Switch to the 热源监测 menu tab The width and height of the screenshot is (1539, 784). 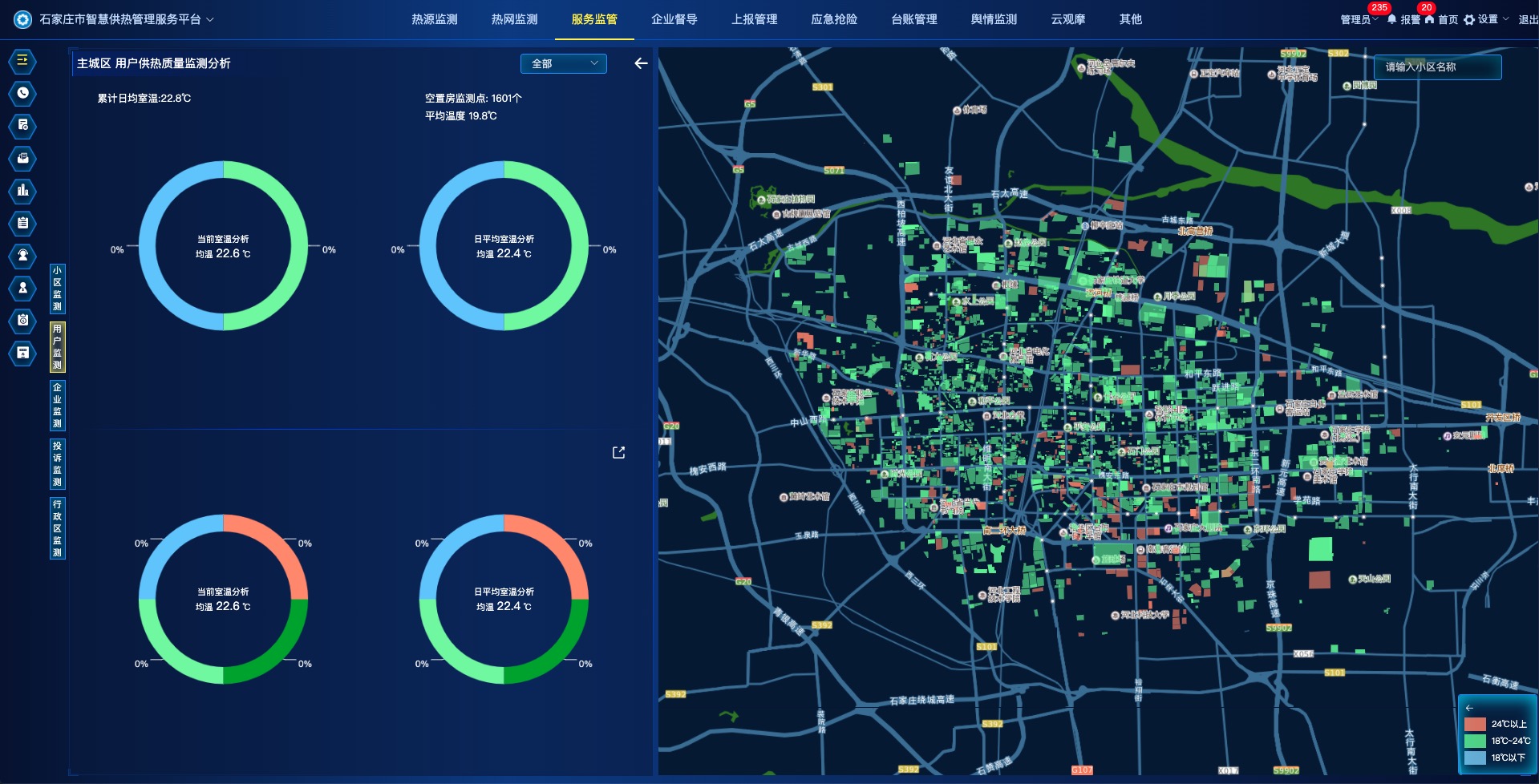pos(434,19)
